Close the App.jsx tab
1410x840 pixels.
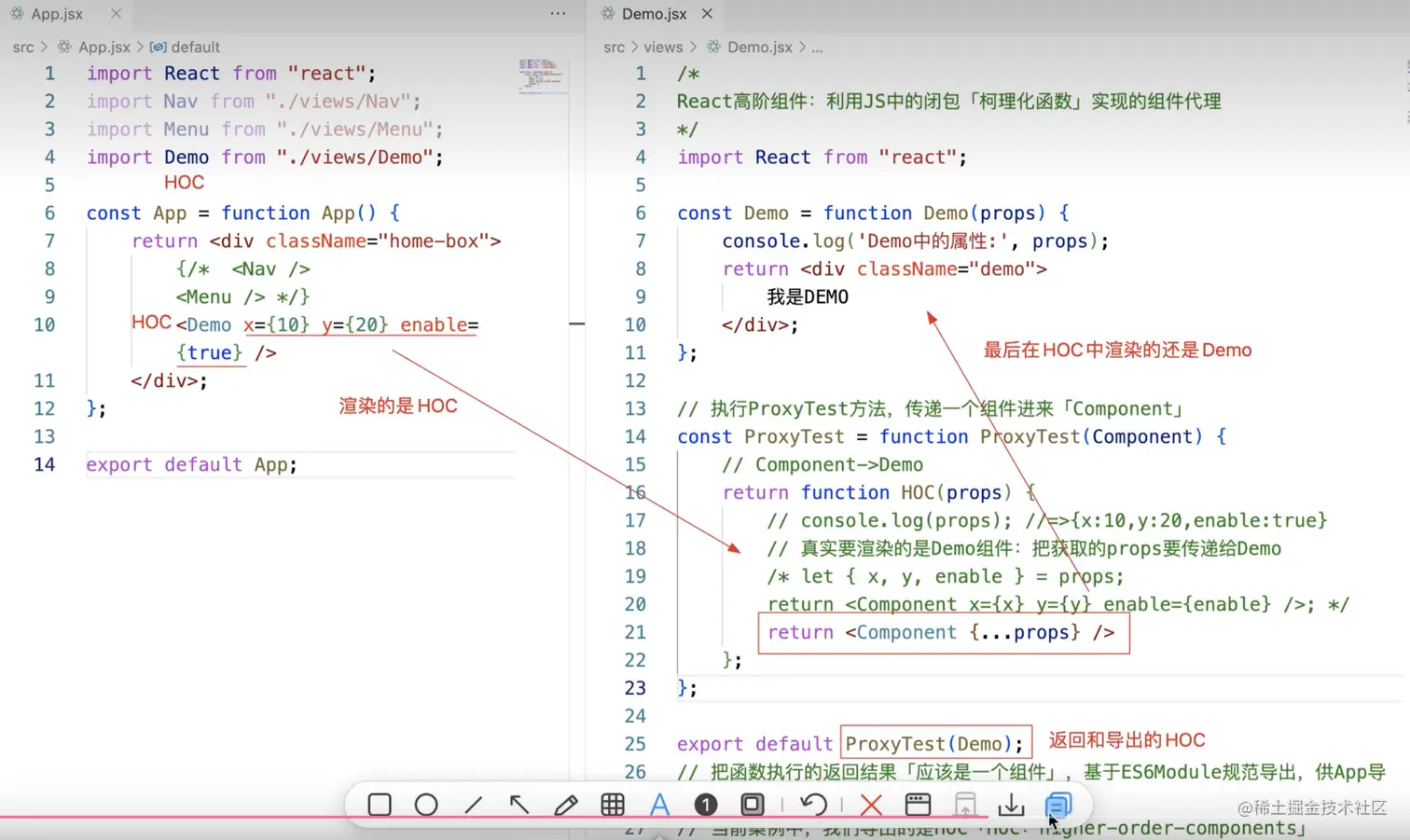point(116,14)
